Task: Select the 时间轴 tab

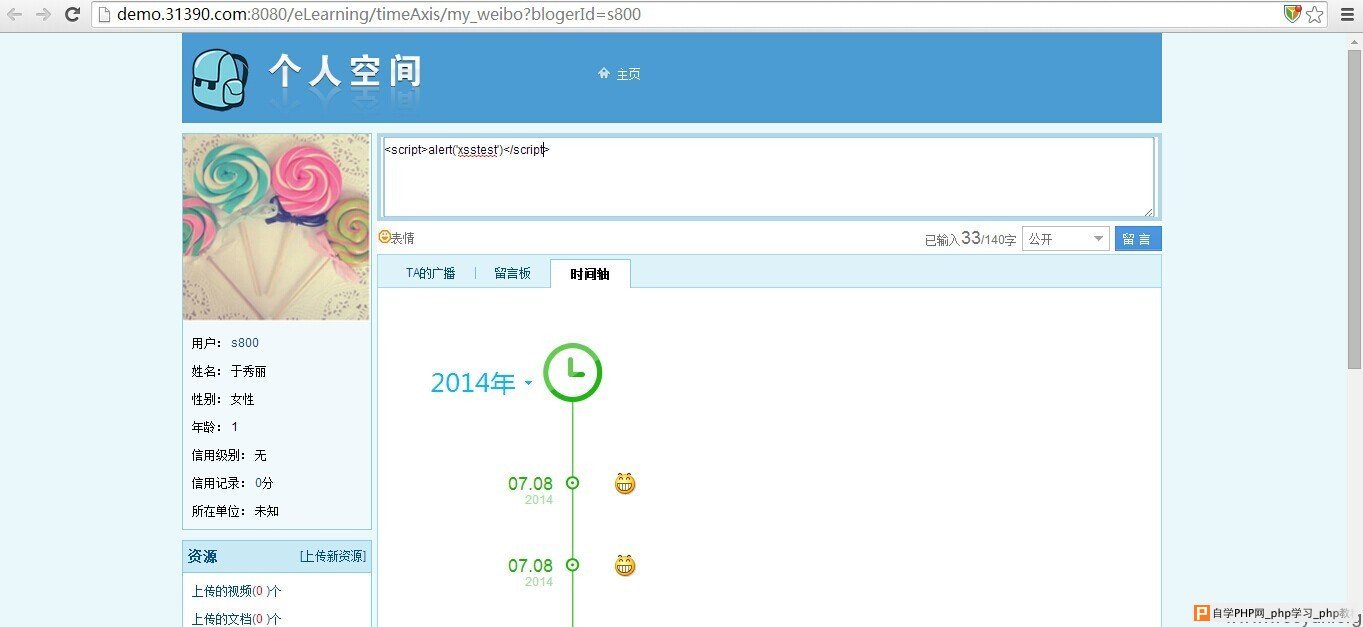Action: (x=590, y=274)
